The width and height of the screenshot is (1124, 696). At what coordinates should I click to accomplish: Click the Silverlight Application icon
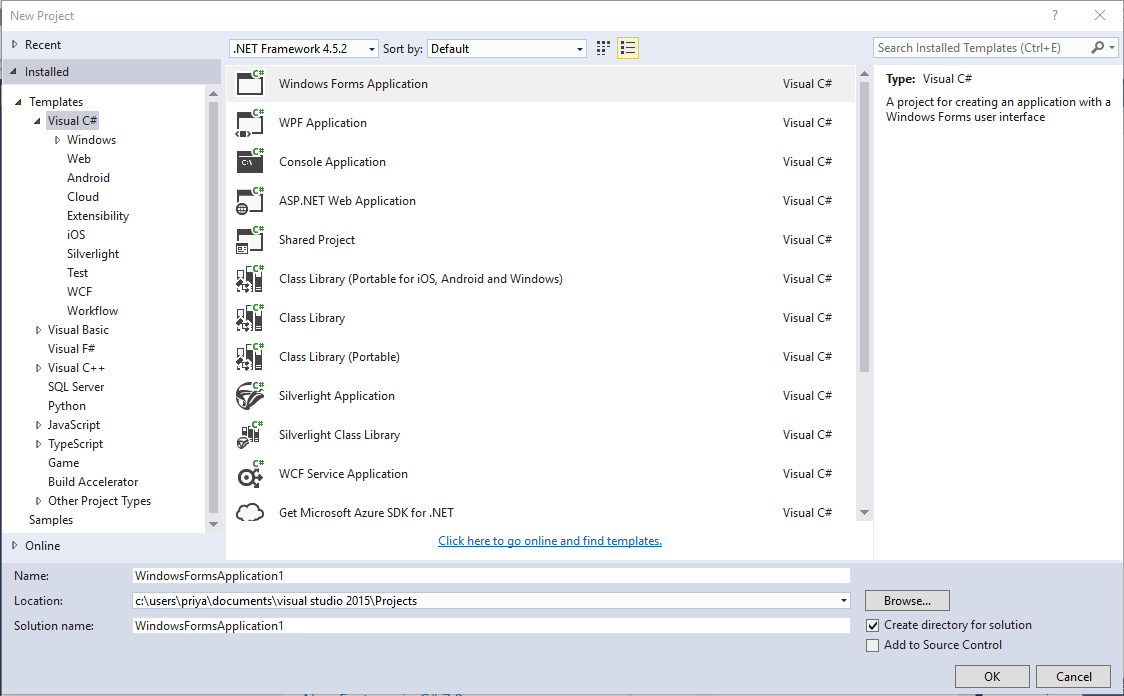(x=250, y=396)
